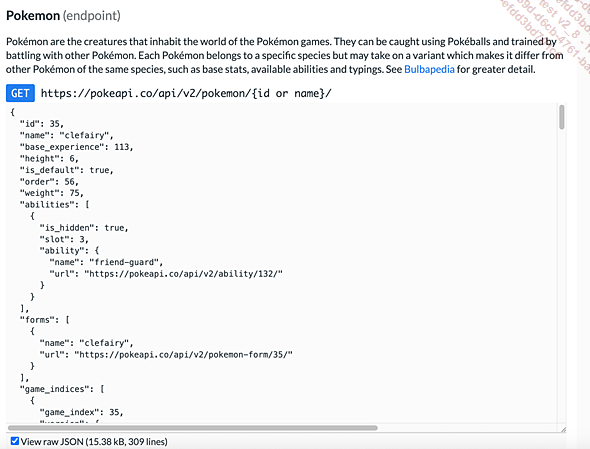Click the "forms" array key

(x=35, y=320)
